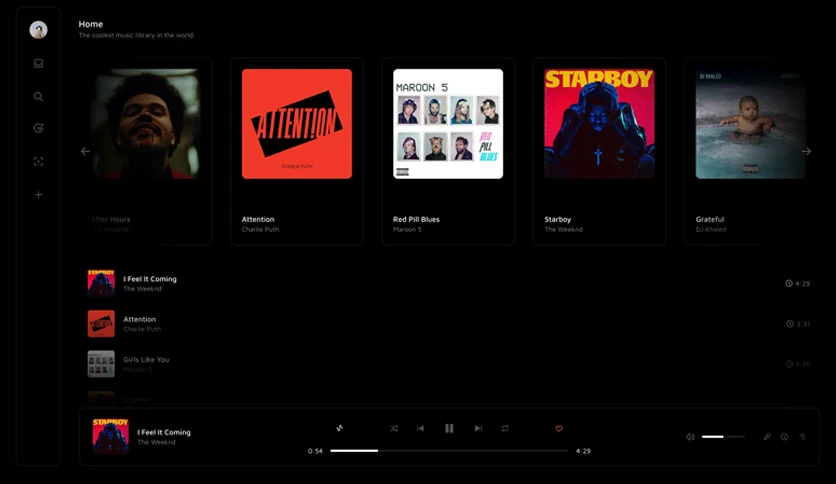Open the After Hours album cover
This screenshot has width=836, height=484.
[x=146, y=124]
